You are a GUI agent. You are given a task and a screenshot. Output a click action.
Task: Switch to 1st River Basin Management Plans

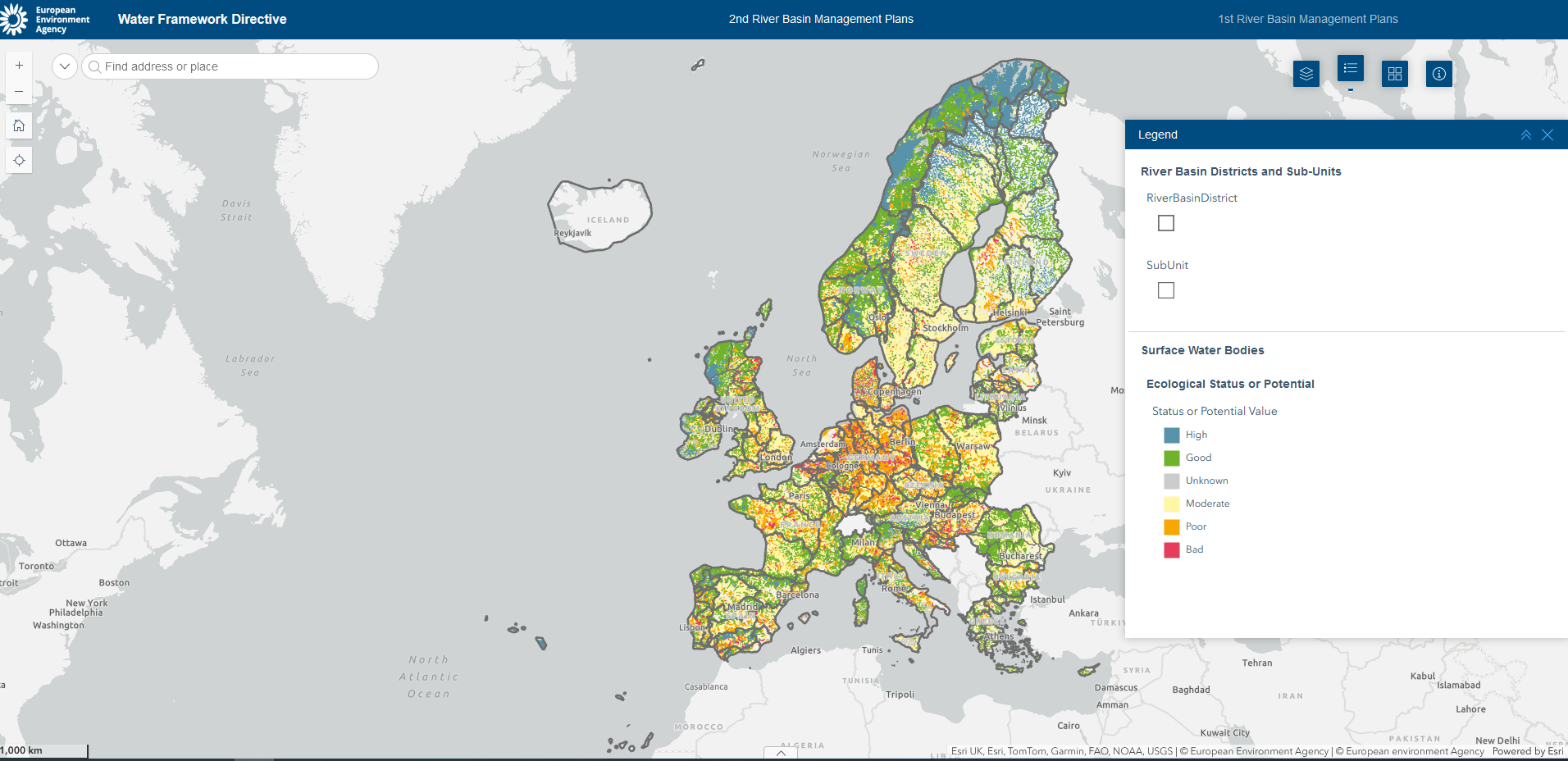click(1308, 19)
